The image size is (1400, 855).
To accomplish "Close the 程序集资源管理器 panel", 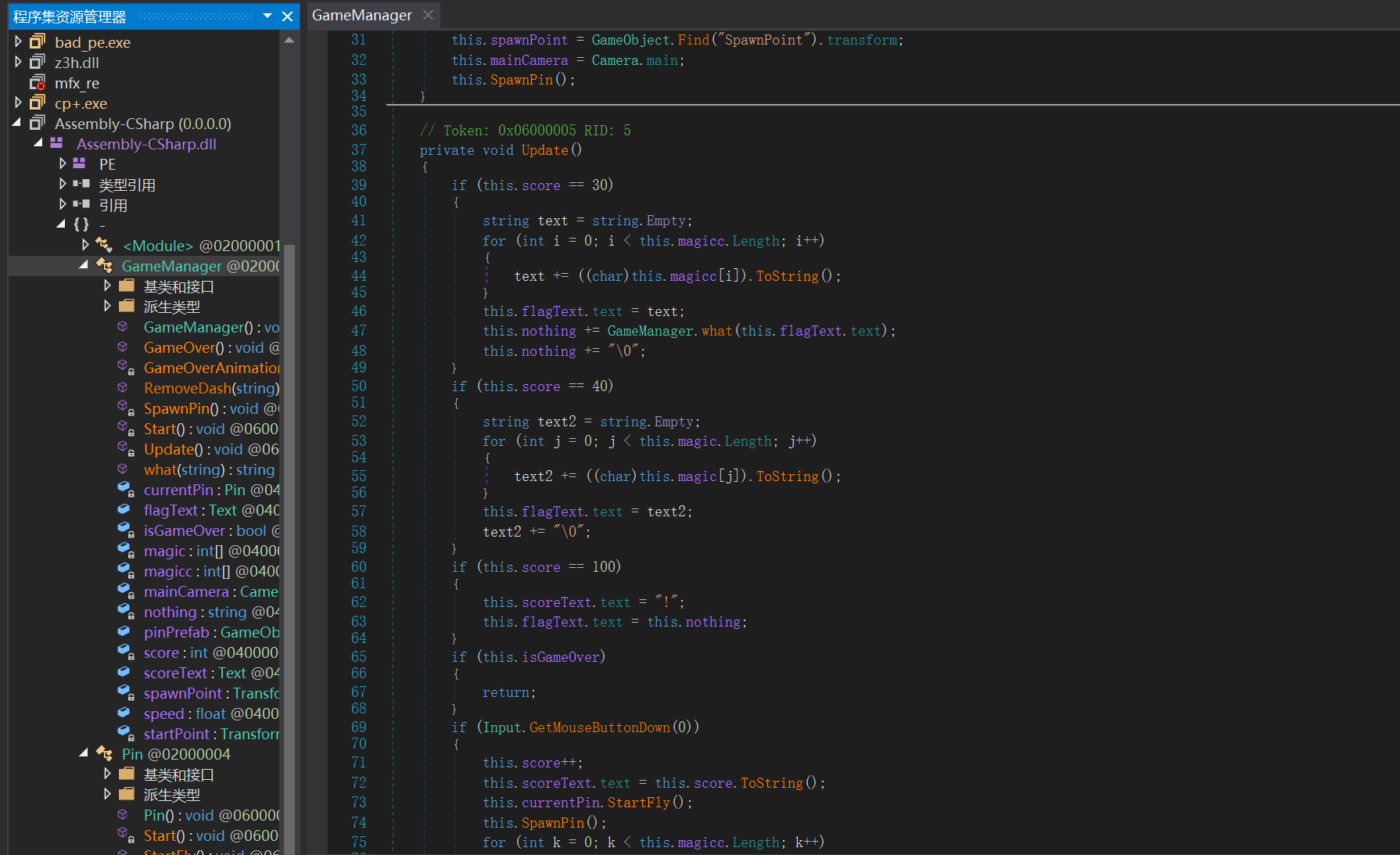I will pos(287,16).
